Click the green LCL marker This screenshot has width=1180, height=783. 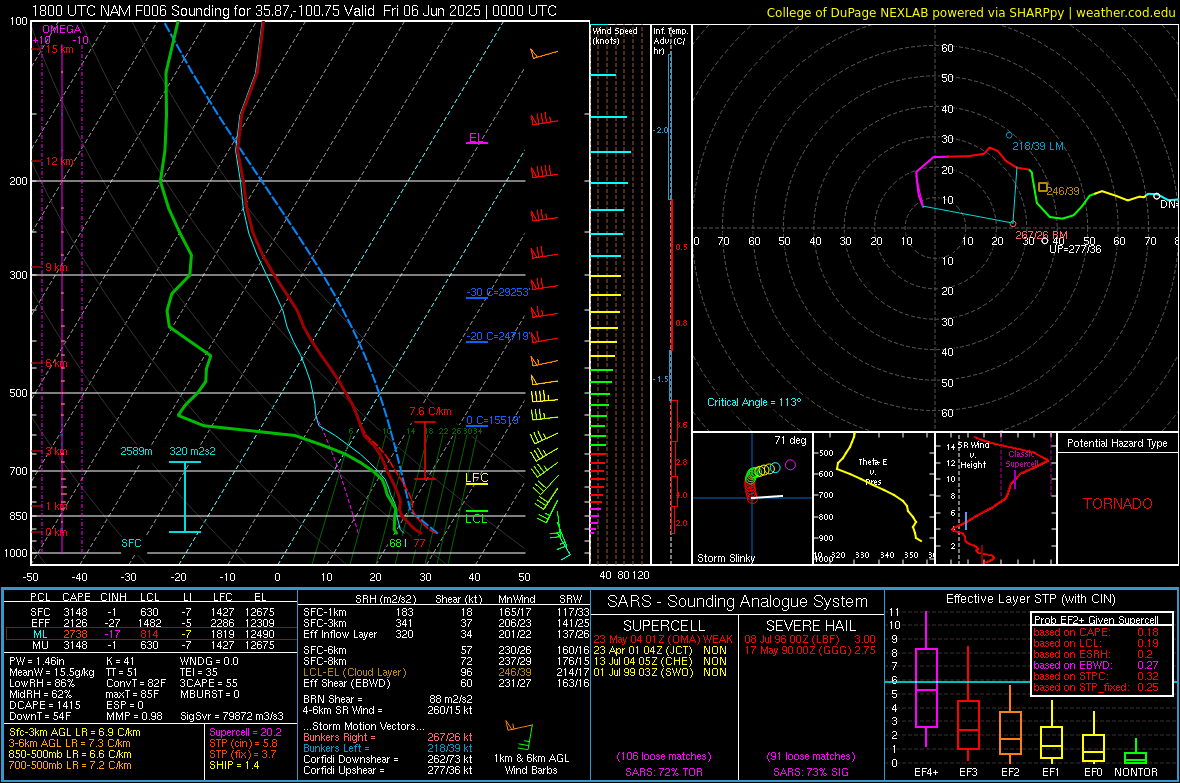coord(476,518)
